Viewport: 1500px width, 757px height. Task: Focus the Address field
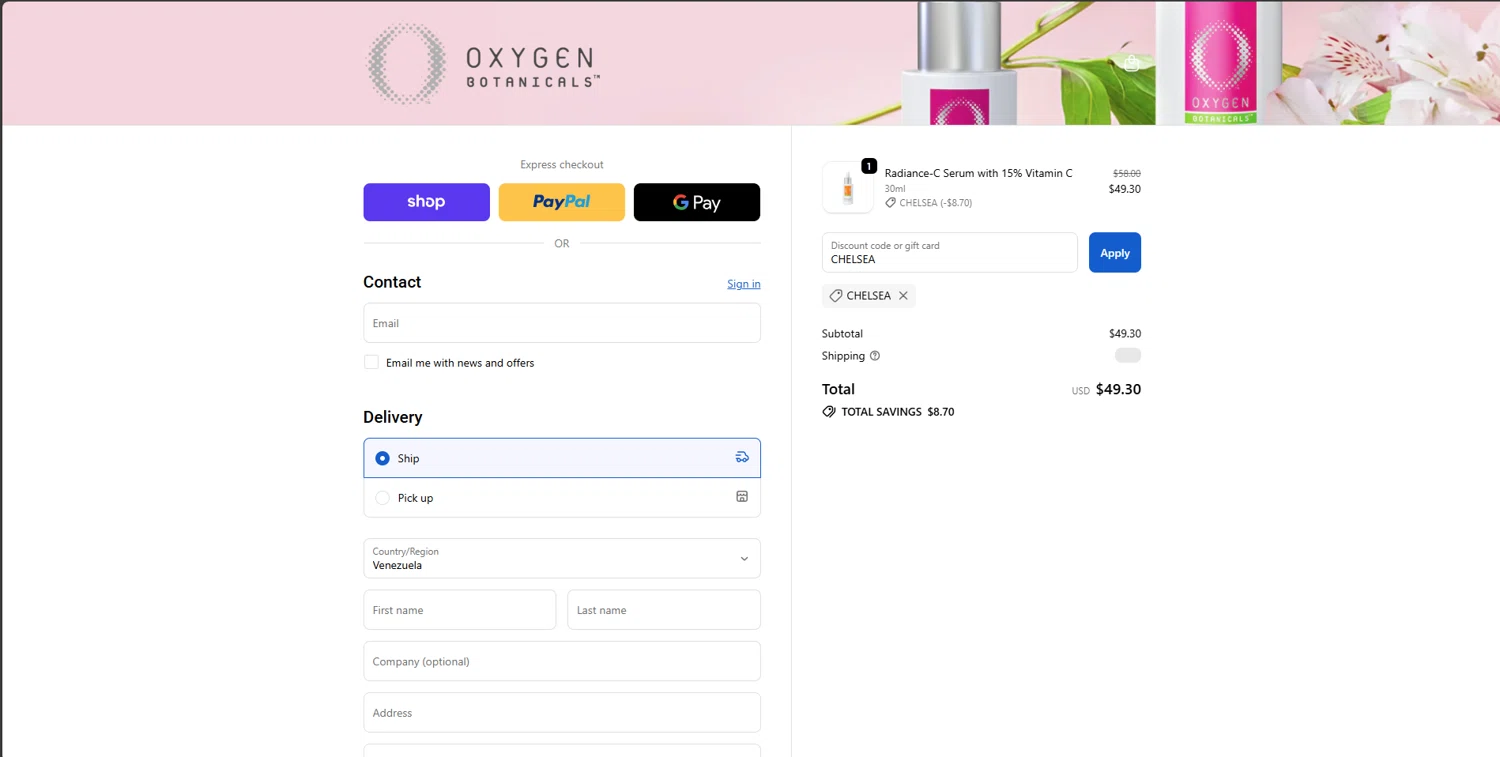562,713
